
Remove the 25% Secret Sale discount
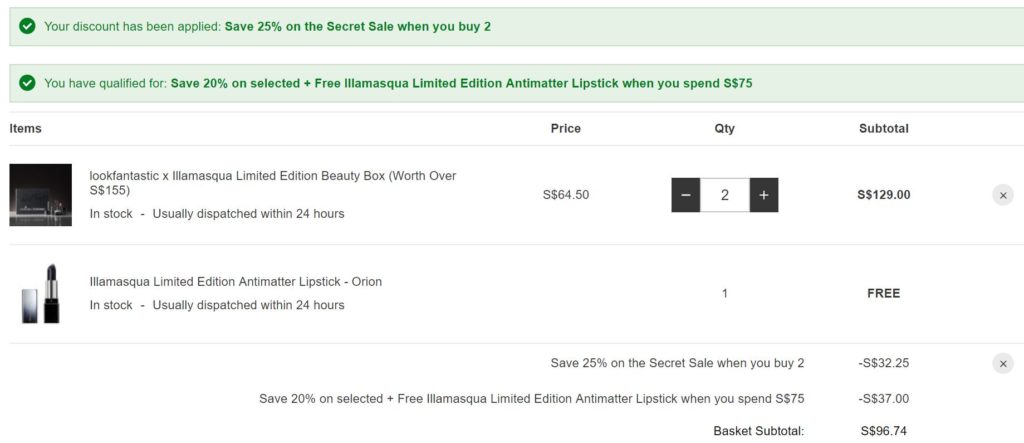pyautogui.click(x=1002, y=363)
